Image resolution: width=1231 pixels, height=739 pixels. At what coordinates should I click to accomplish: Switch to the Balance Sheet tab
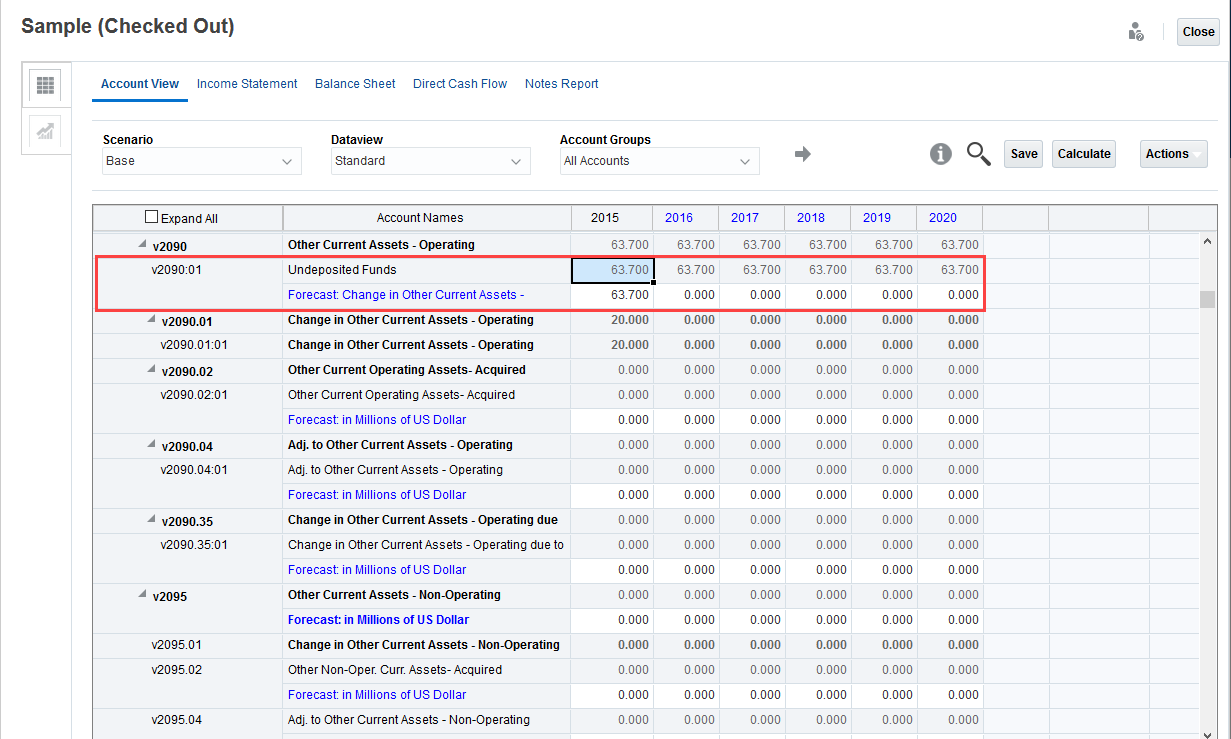pyautogui.click(x=355, y=84)
